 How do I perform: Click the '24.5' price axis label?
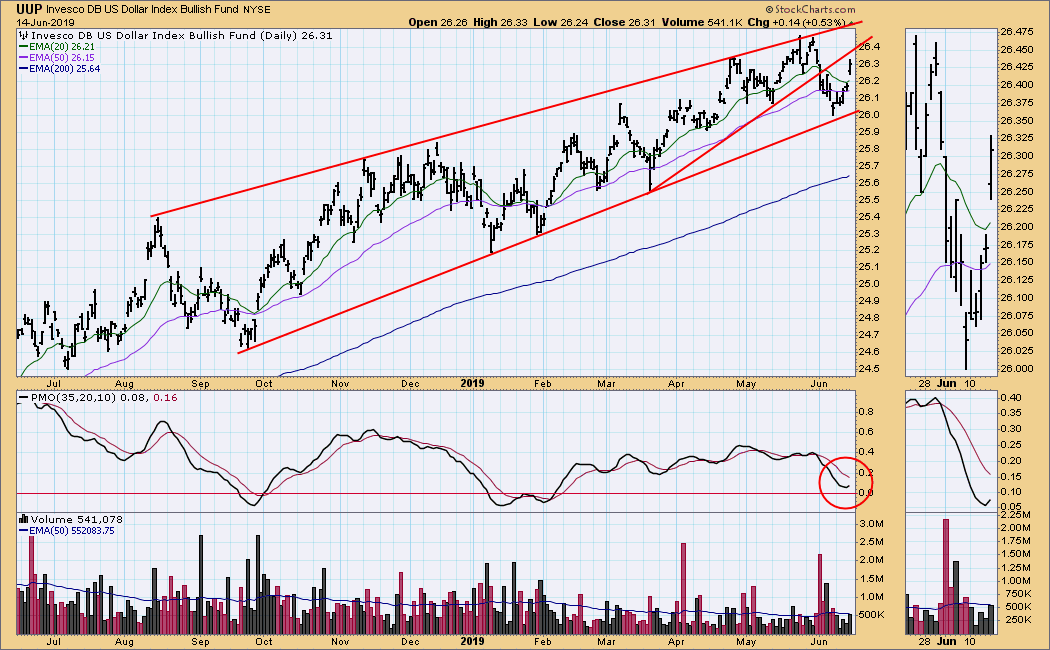pos(869,369)
